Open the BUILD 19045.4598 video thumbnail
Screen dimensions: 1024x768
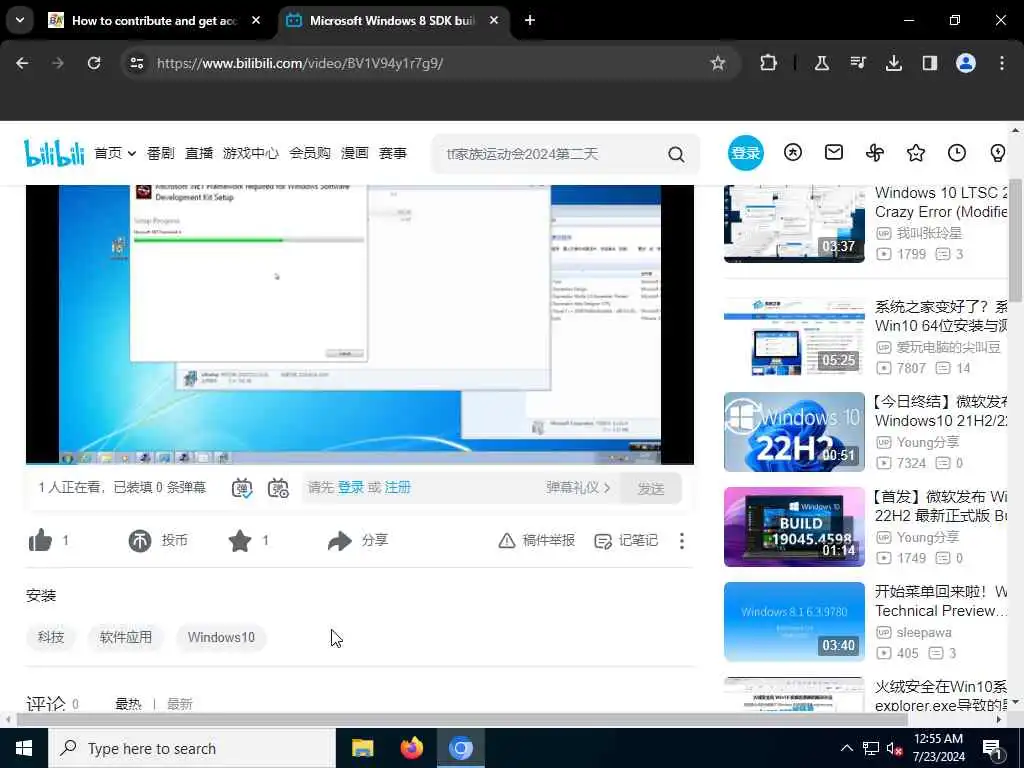click(x=794, y=527)
